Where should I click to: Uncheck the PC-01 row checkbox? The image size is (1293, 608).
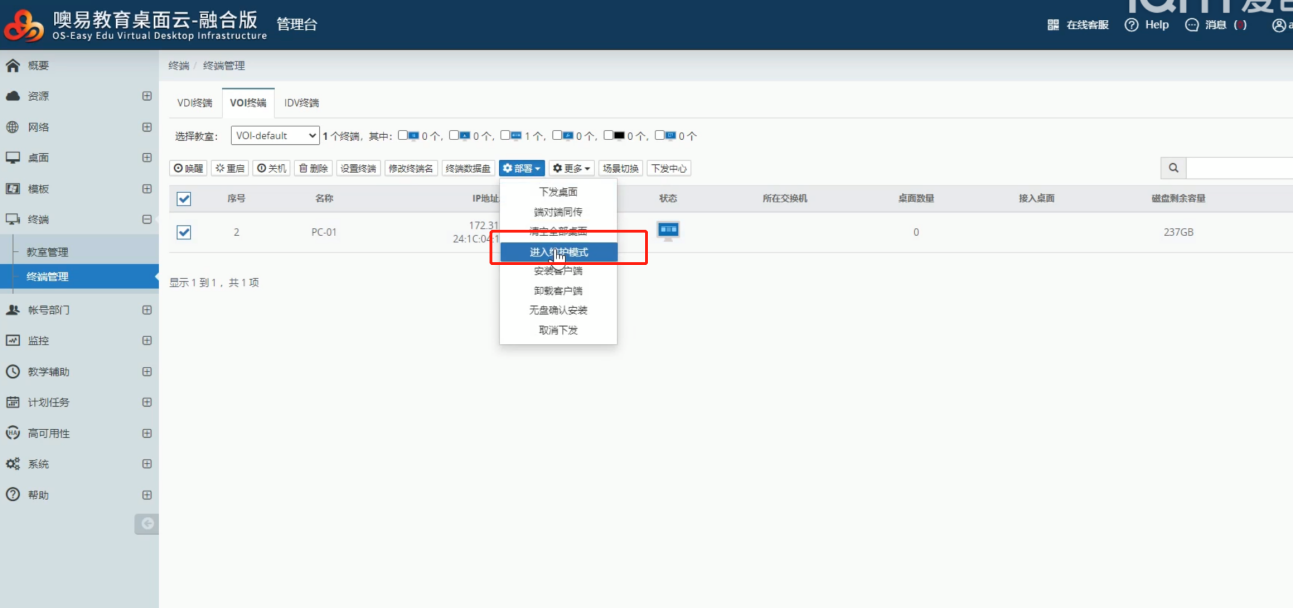184,232
